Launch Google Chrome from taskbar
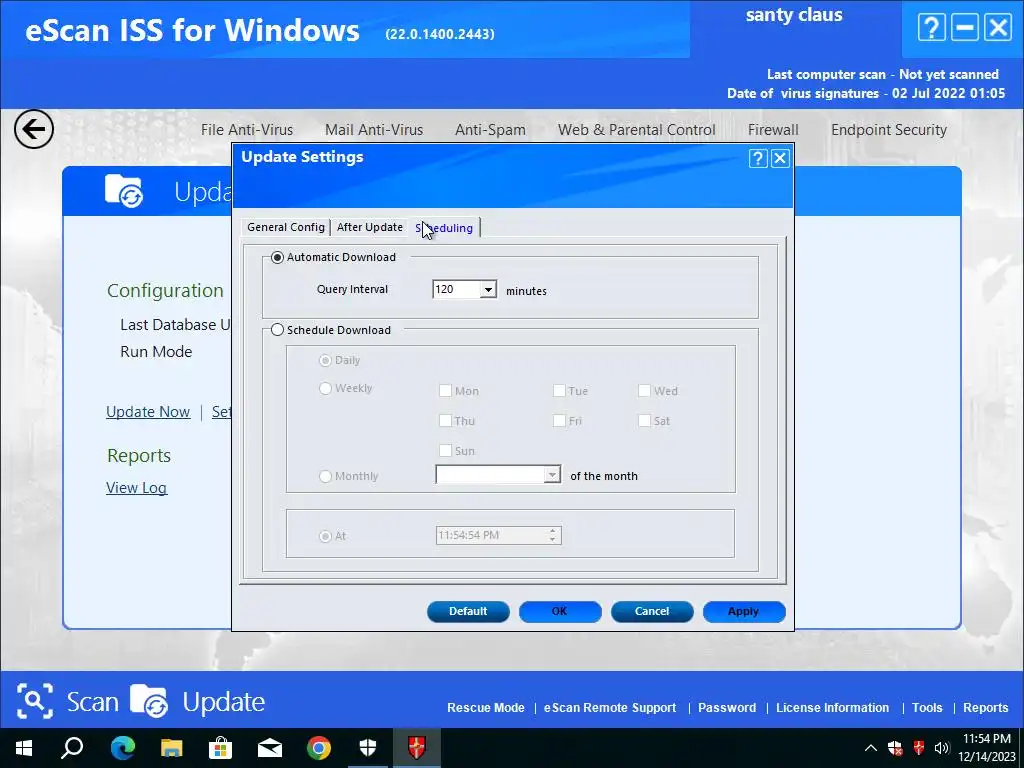1024x768 pixels. coord(319,748)
